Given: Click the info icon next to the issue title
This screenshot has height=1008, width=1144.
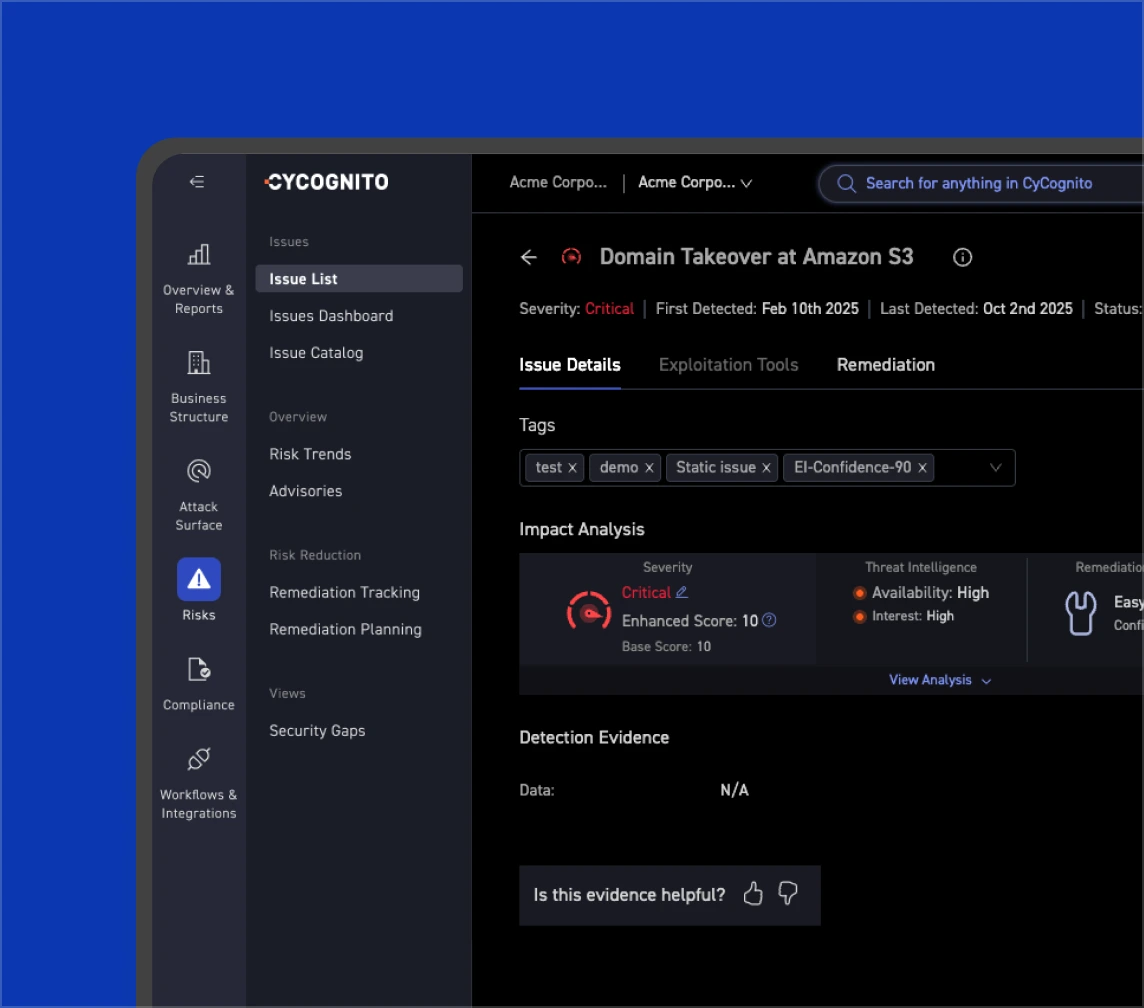Looking at the screenshot, I should pyautogui.click(x=962, y=257).
